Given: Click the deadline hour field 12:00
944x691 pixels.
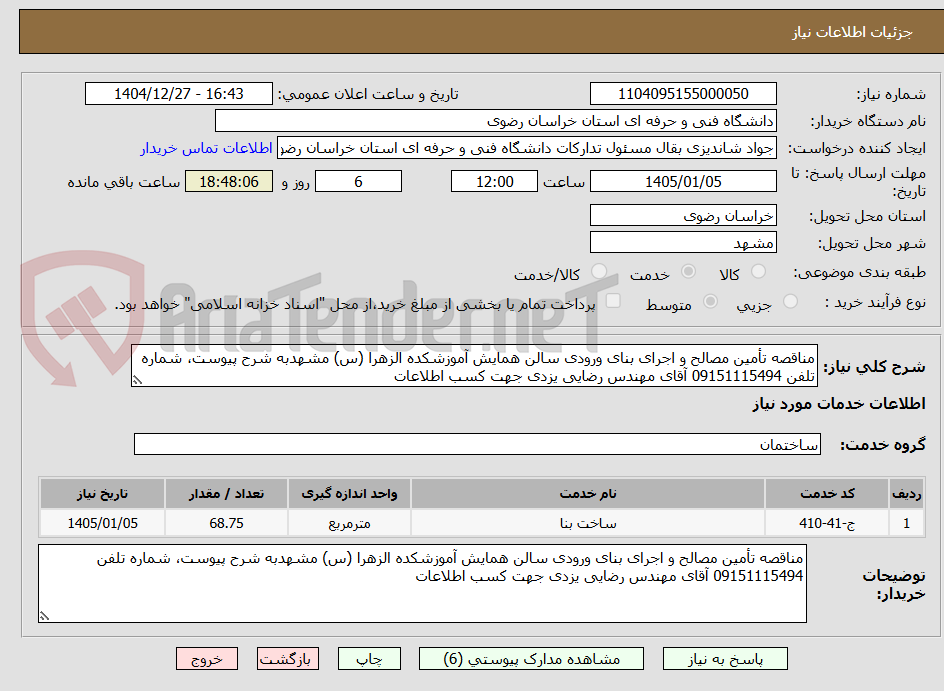Looking at the screenshot, I should (x=494, y=181).
